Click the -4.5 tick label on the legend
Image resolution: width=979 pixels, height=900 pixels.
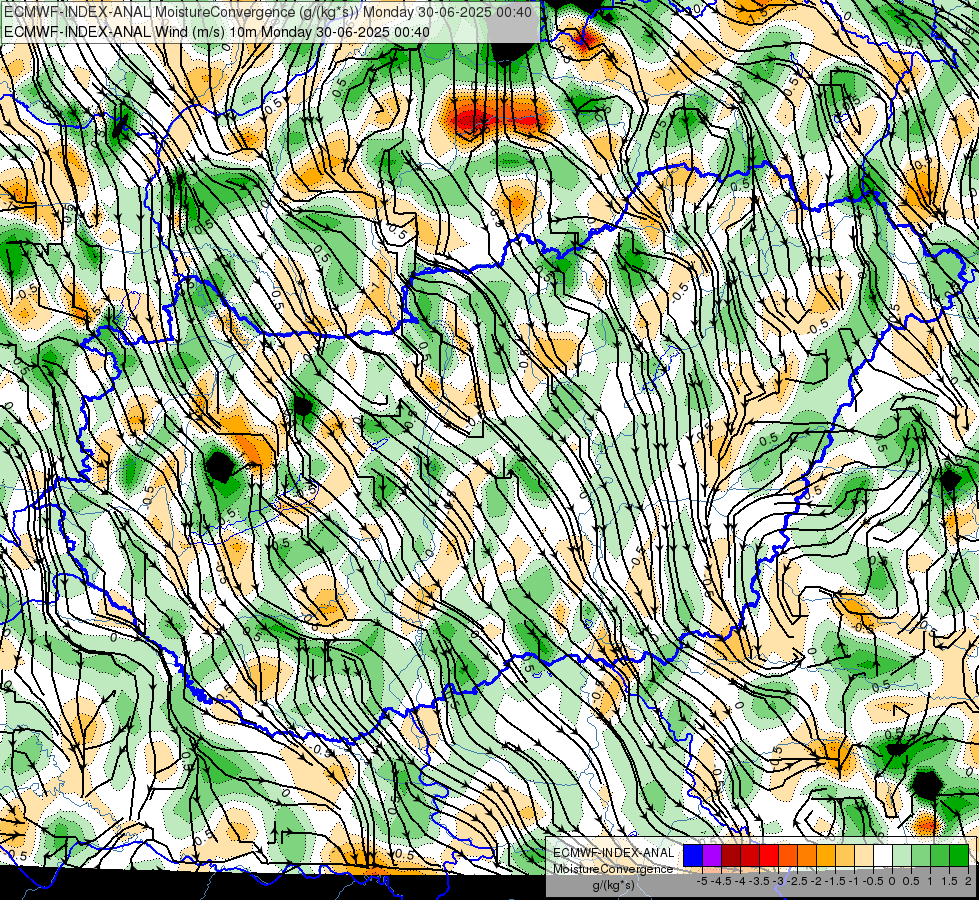click(x=721, y=881)
